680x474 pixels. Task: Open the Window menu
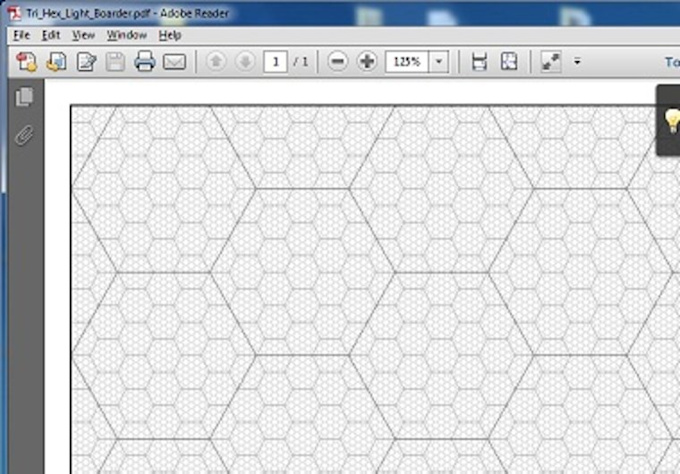127,35
